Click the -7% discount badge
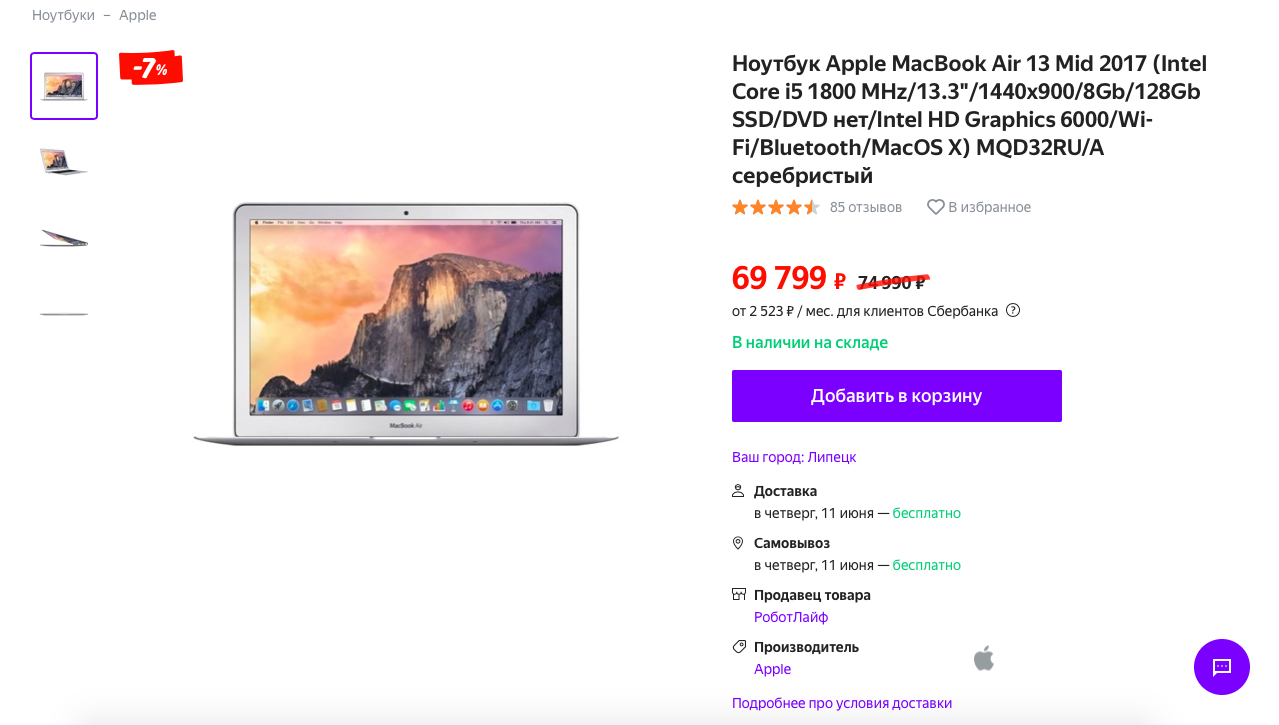 coord(150,68)
